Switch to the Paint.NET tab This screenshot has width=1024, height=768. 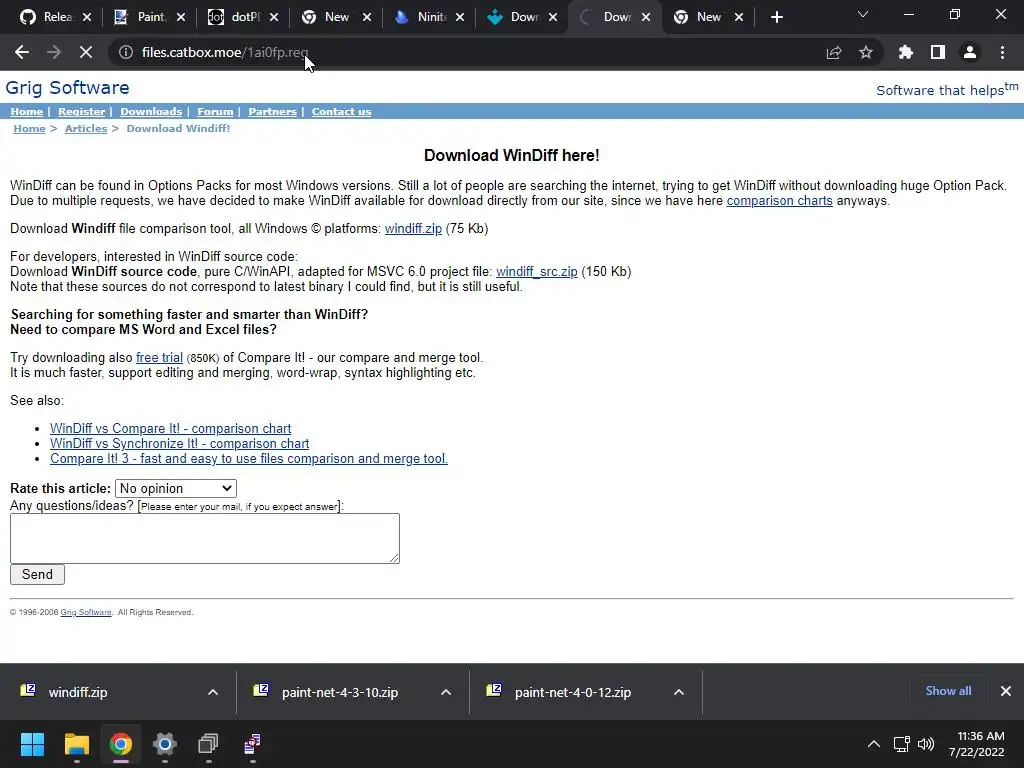tap(150, 17)
